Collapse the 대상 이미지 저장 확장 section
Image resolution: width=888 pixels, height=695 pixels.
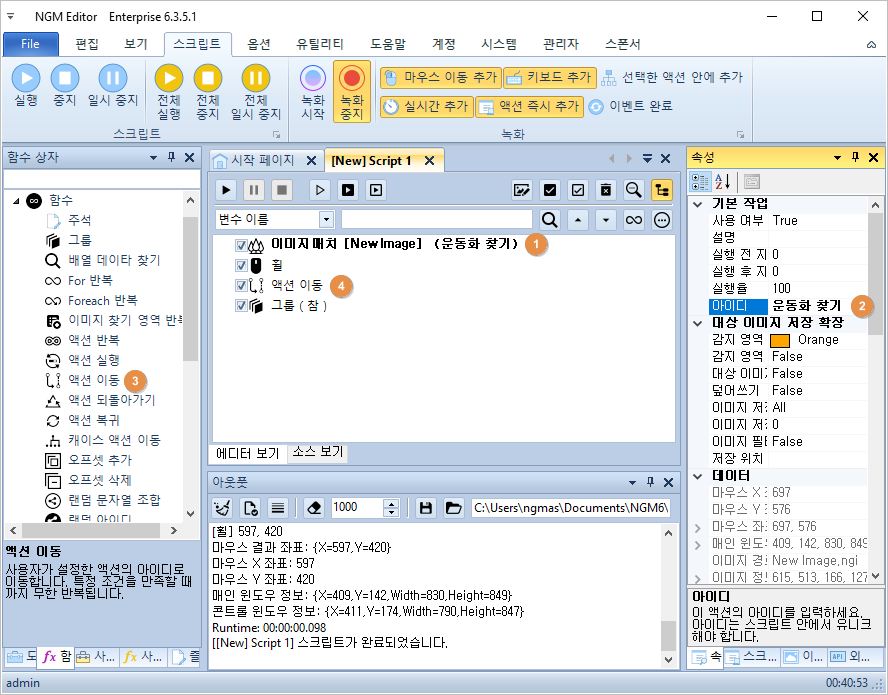click(x=698, y=323)
